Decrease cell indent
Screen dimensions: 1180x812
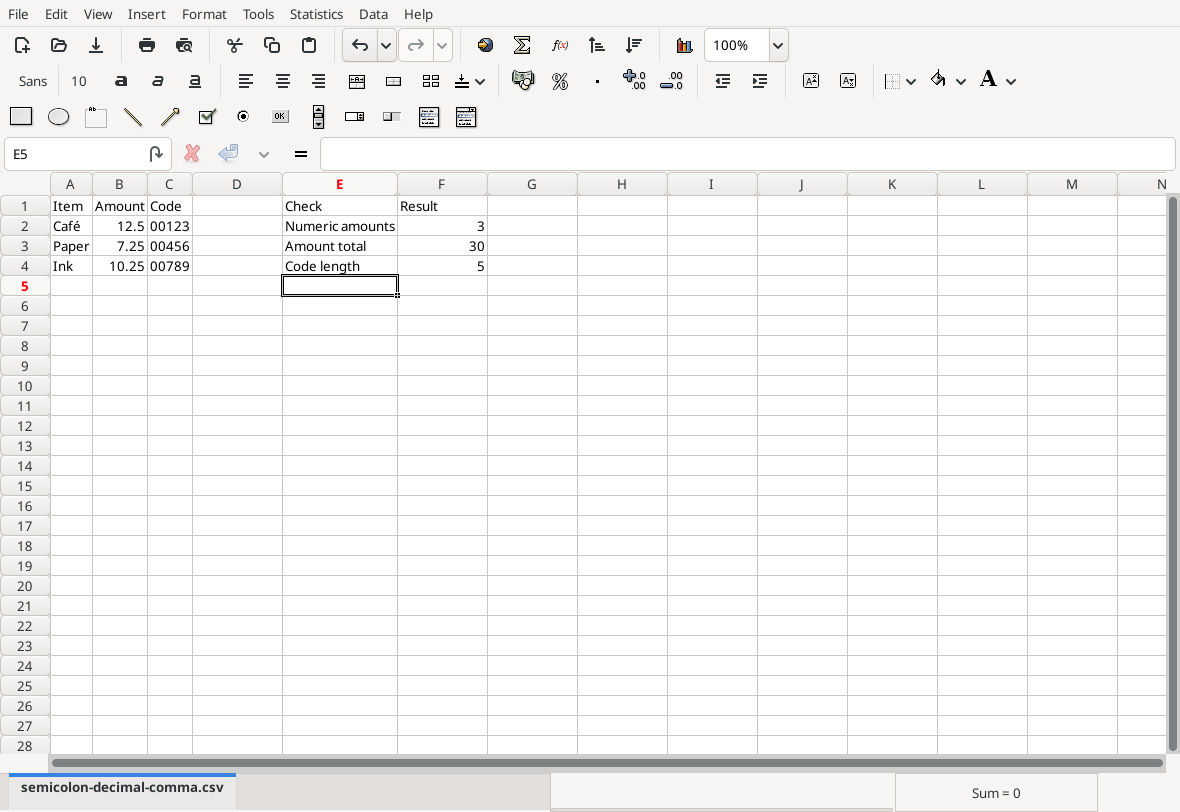722,81
